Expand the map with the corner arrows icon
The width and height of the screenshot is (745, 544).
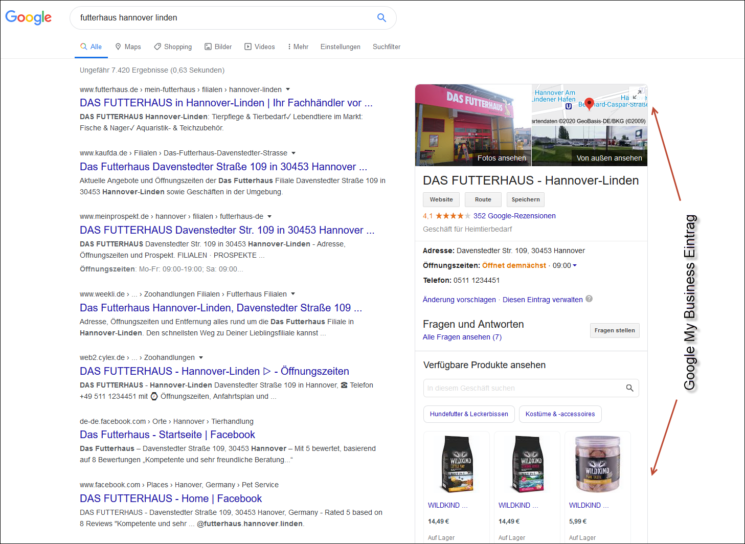pyautogui.click(x=638, y=94)
